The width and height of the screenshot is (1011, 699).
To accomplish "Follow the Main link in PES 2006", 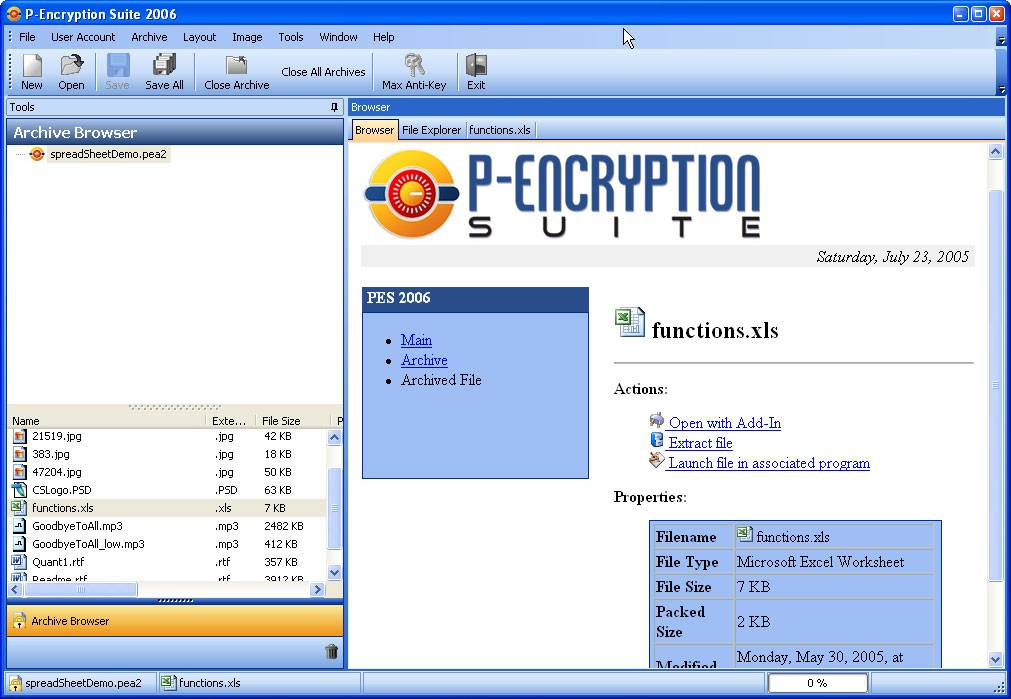I will click(x=417, y=340).
